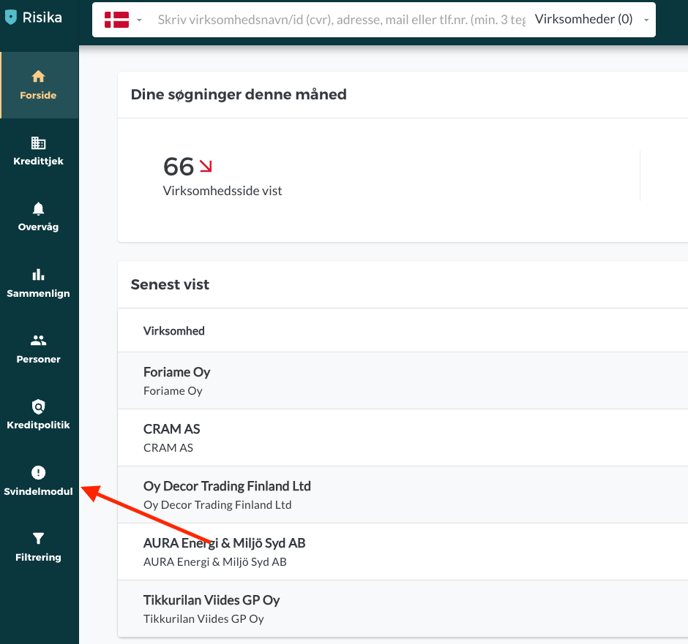Viewport: 688px width, 644px height.
Task: Click the Risika brand name text
Action: pyautogui.click(x=42, y=18)
